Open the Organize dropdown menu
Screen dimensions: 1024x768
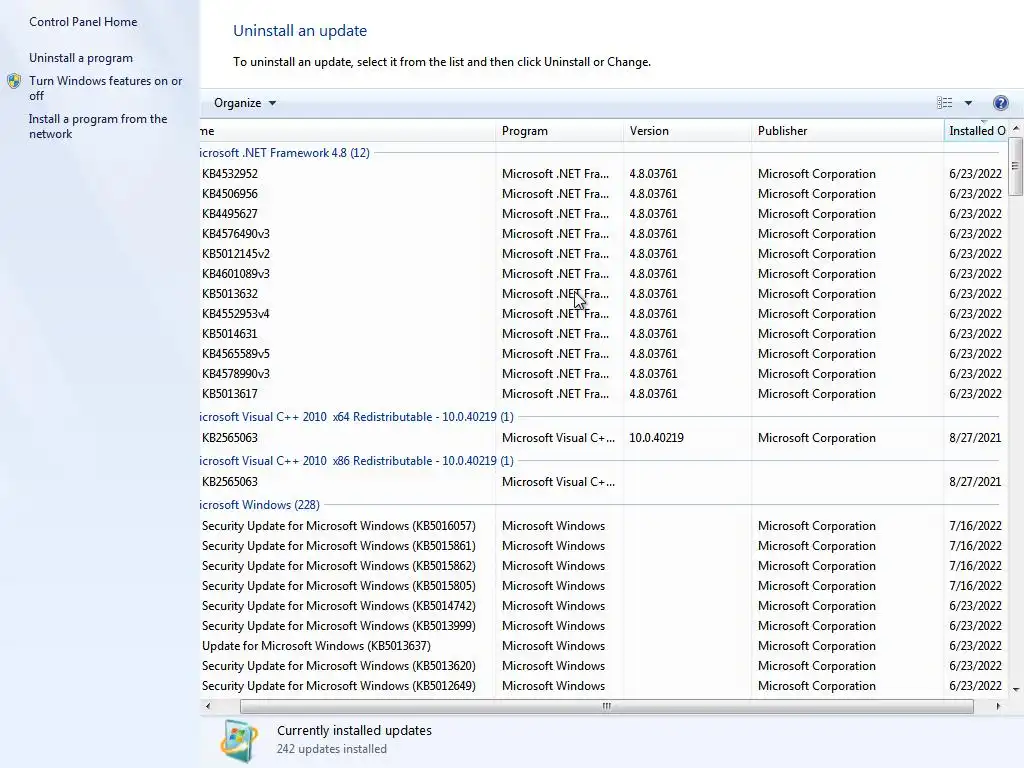(x=245, y=103)
